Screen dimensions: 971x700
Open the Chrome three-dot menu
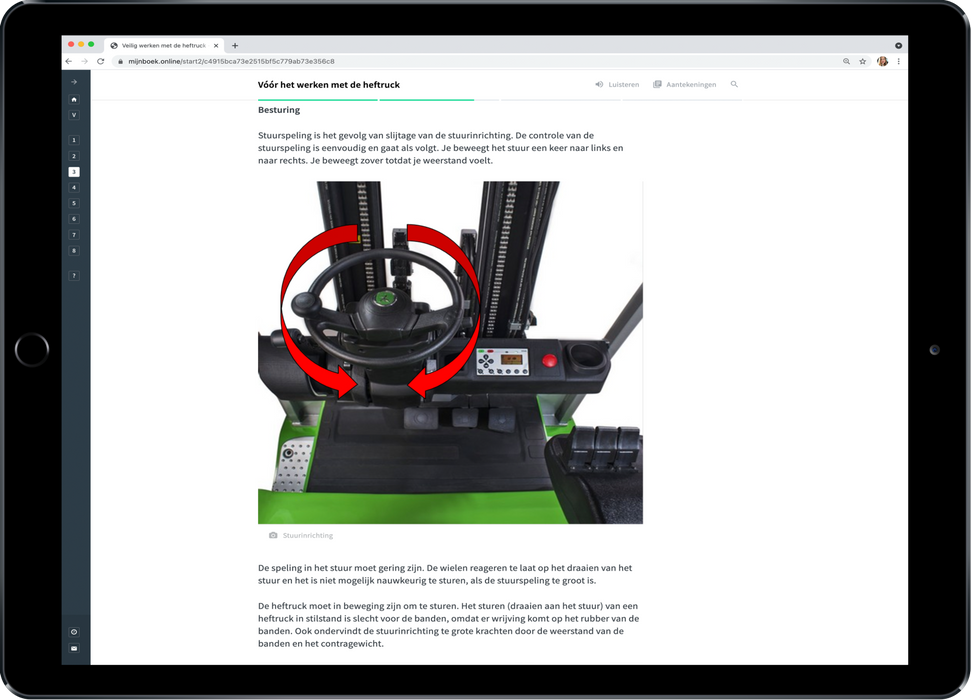click(x=899, y=61)
